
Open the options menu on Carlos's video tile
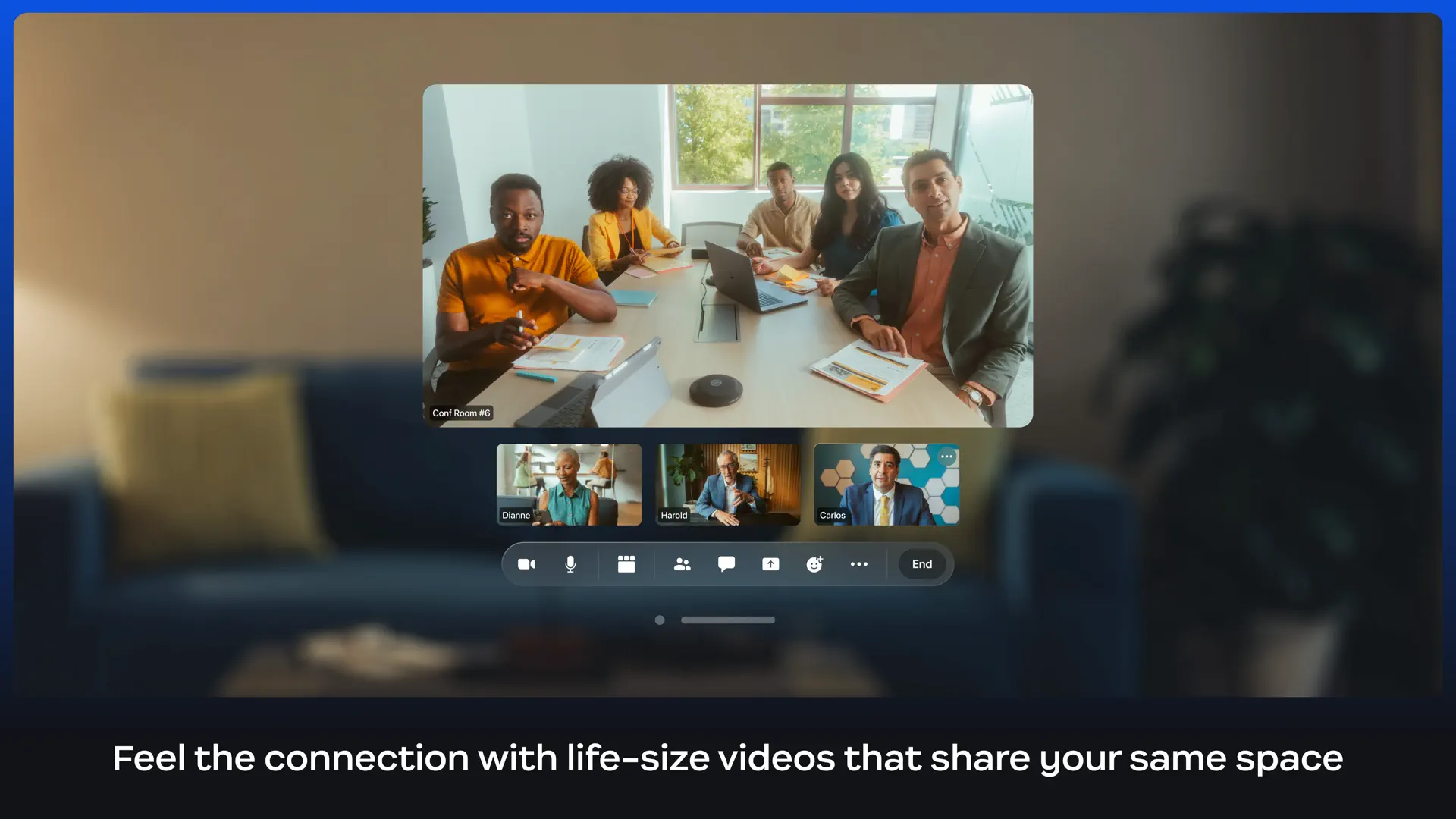click(x=946, y=457)
